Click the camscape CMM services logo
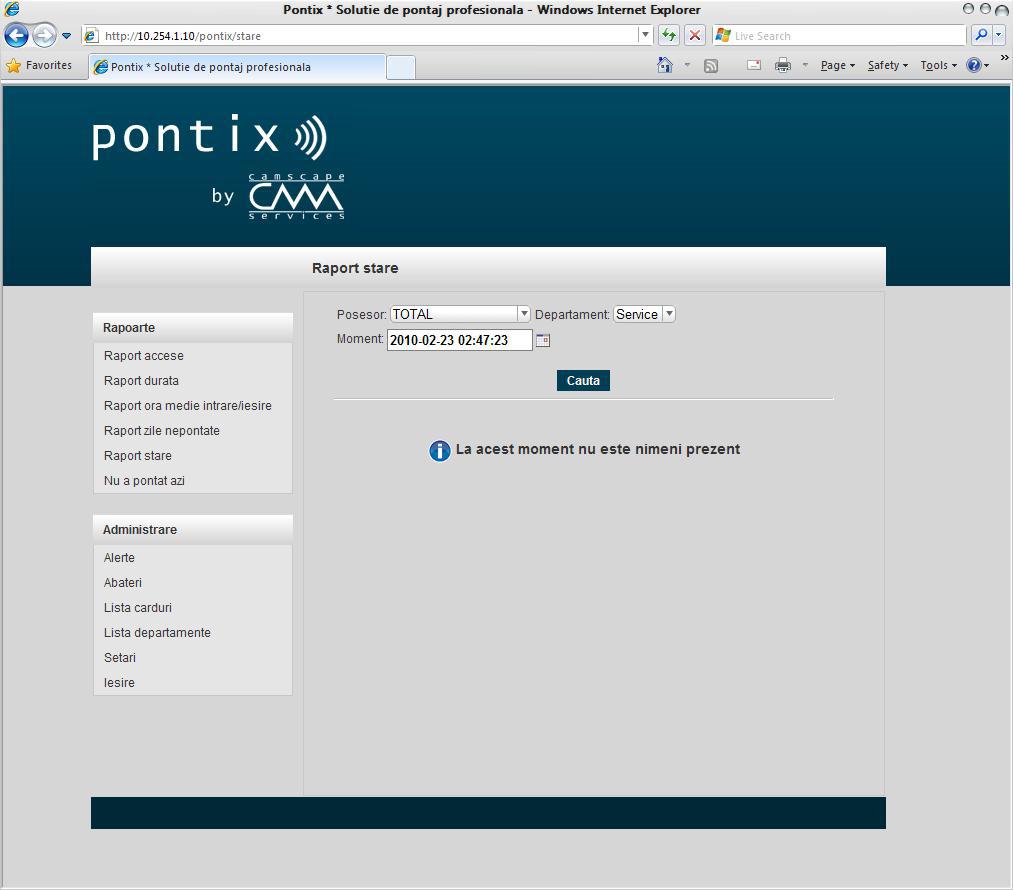 (x=297, y=196)
